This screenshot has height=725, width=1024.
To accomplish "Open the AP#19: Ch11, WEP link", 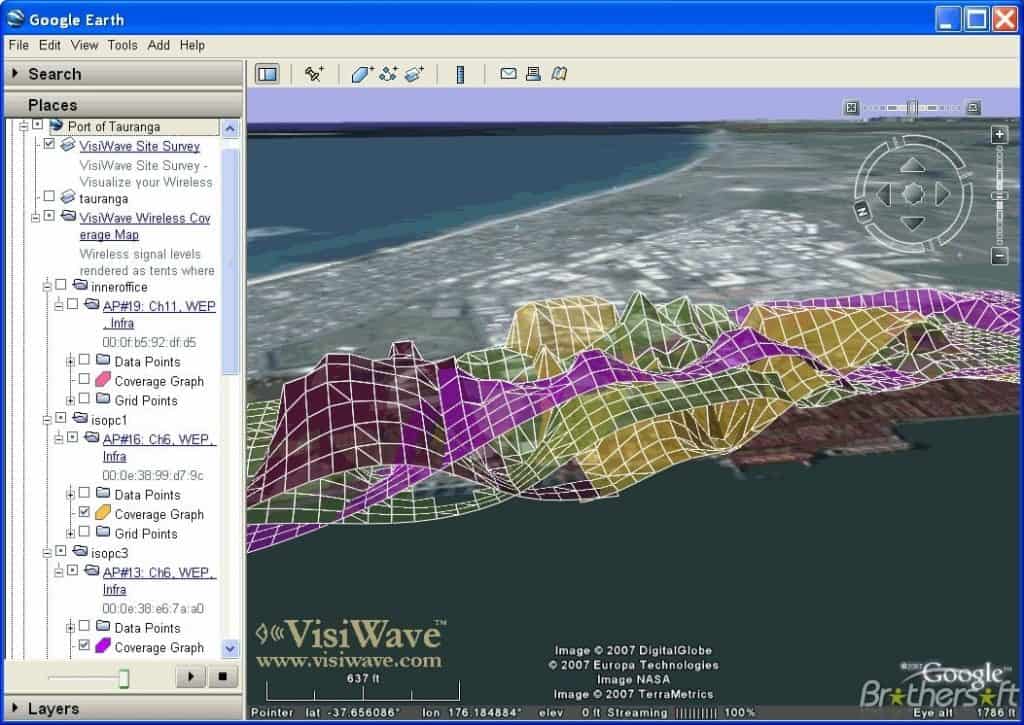I will click(x=159, y=314).
